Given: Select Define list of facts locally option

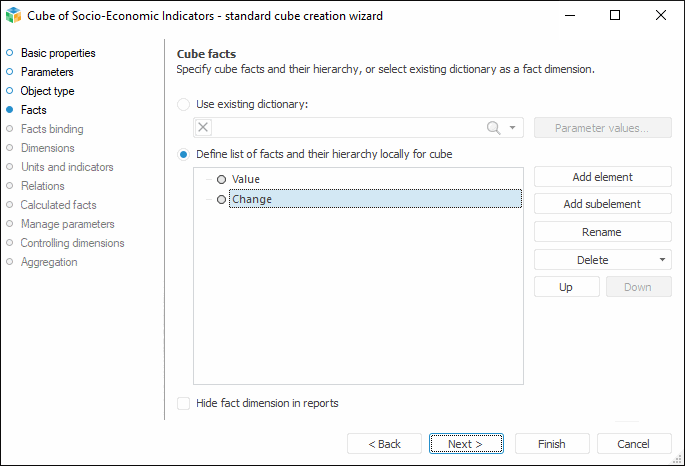Looking at the screenshot, I should pyautogui.click(x=183, y=154).
